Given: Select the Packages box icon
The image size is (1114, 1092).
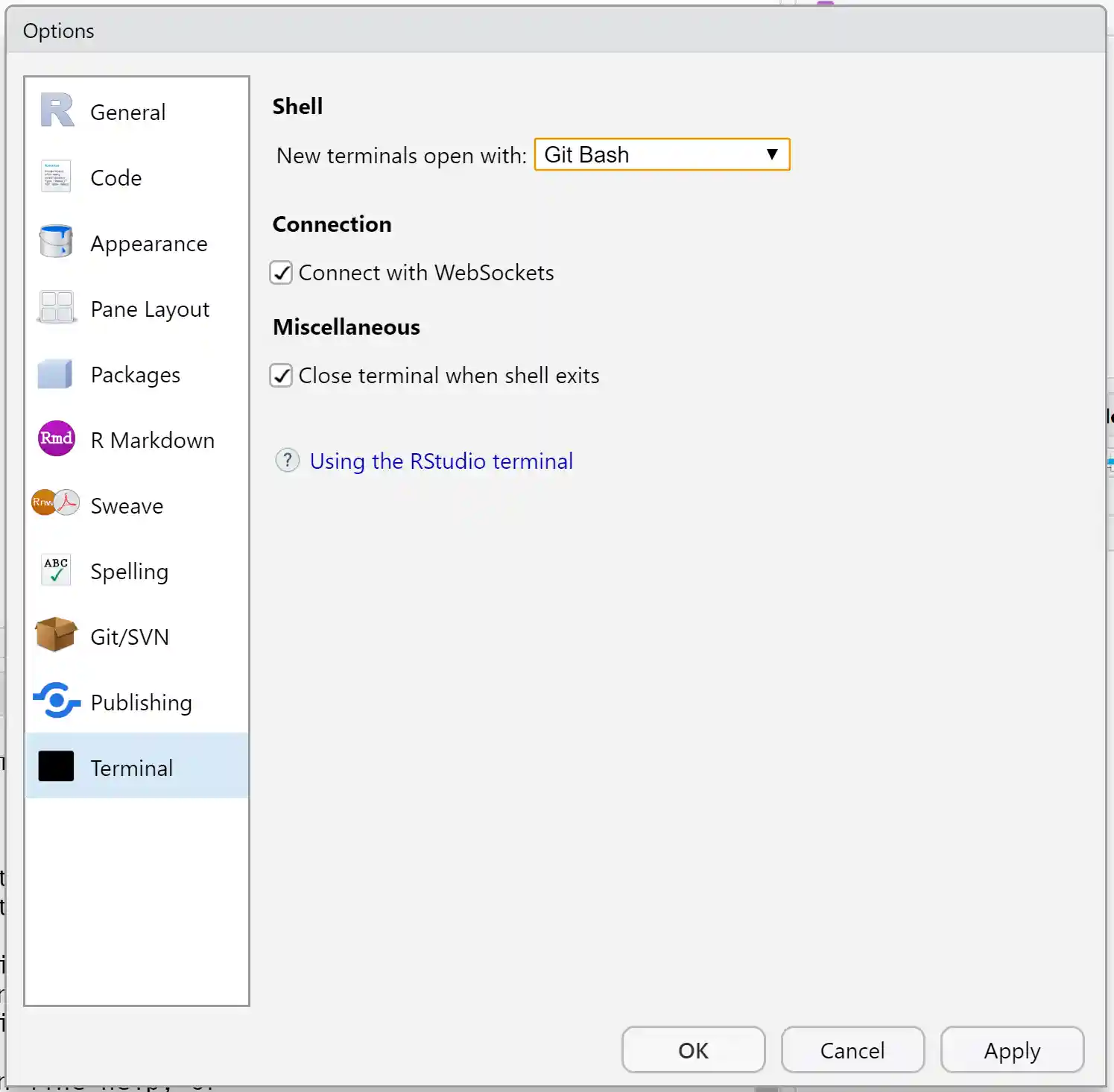Looking at the screenshot, I should click(x=56, y=373).
